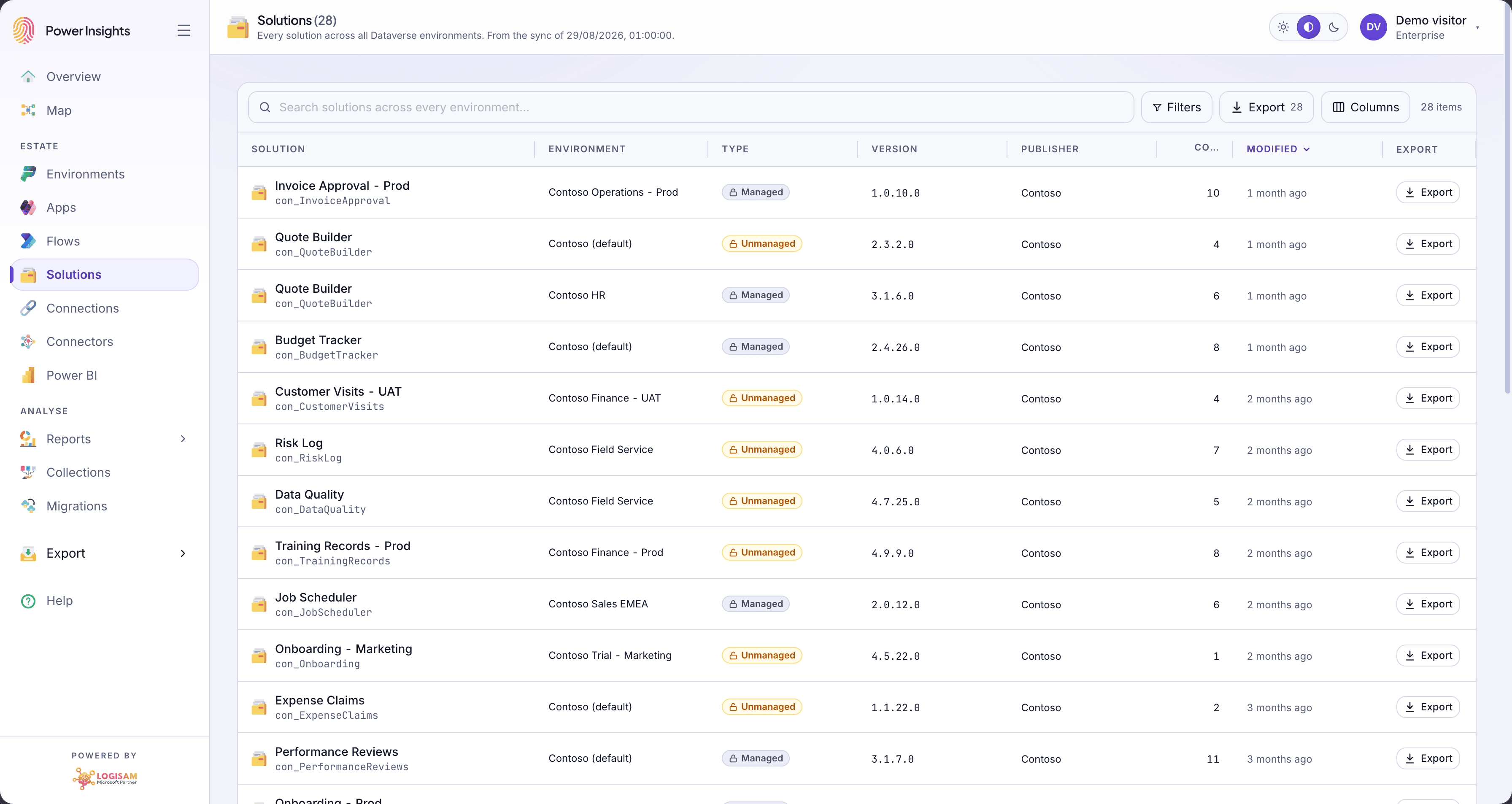Click the Connections link icon
Image resolution: width=1512 pixels, height=804 pixels.
[28, 308]
